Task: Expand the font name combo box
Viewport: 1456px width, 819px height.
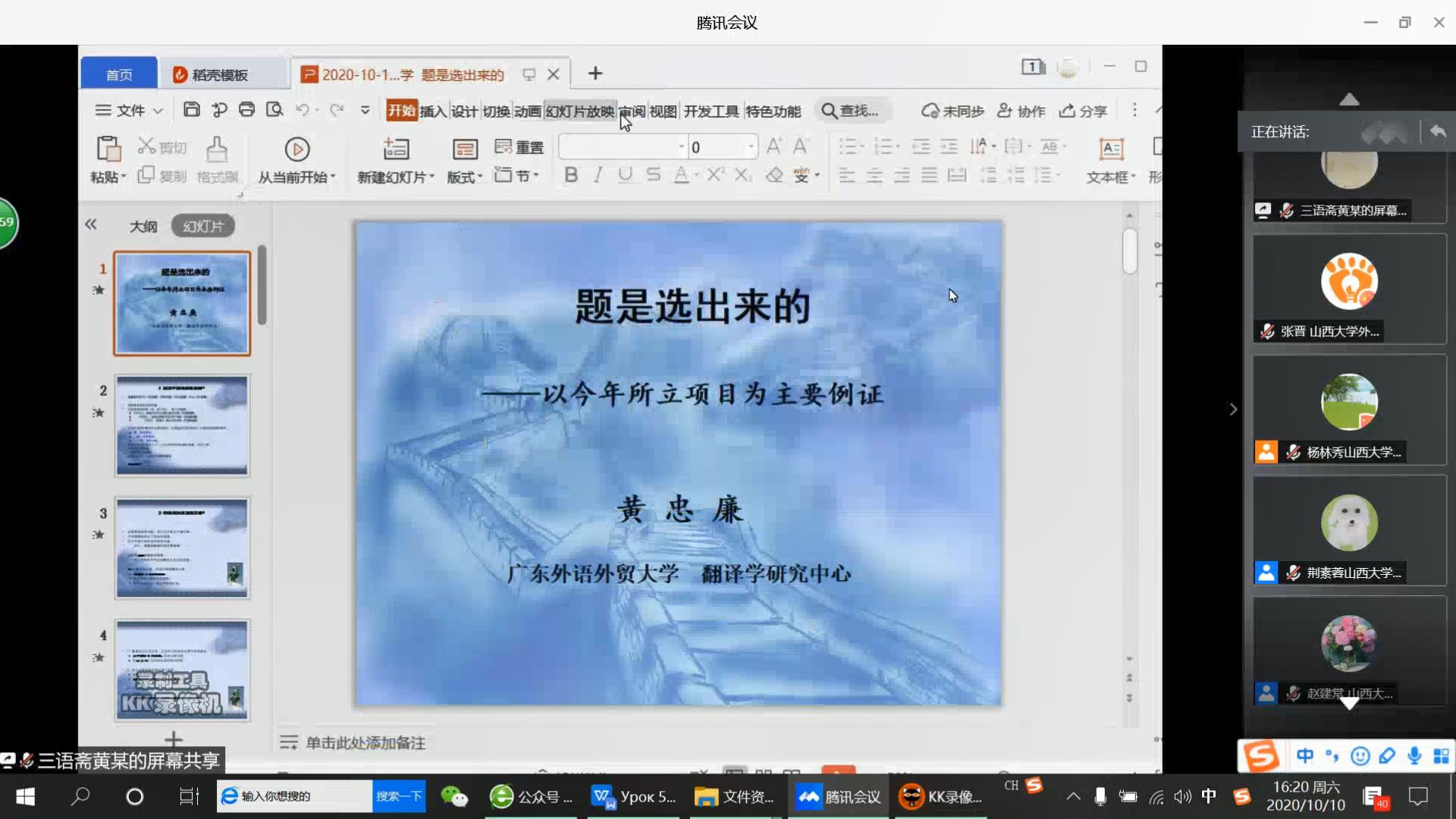Action: click(x=681, y=146)
